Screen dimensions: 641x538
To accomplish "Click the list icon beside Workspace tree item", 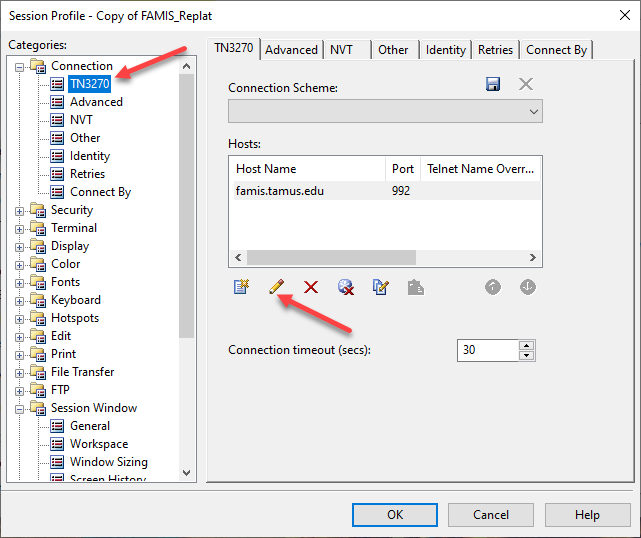I will 57,444.
